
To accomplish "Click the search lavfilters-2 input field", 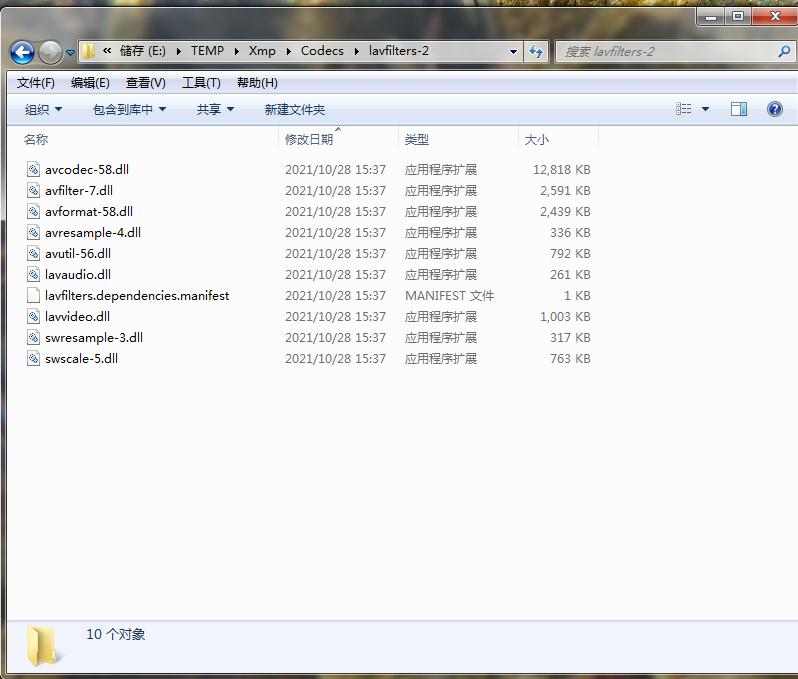I will 665,51.
